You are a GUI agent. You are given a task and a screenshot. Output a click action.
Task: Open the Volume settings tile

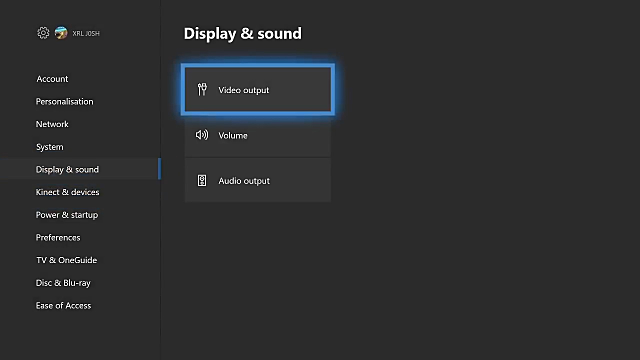(258, 136)
